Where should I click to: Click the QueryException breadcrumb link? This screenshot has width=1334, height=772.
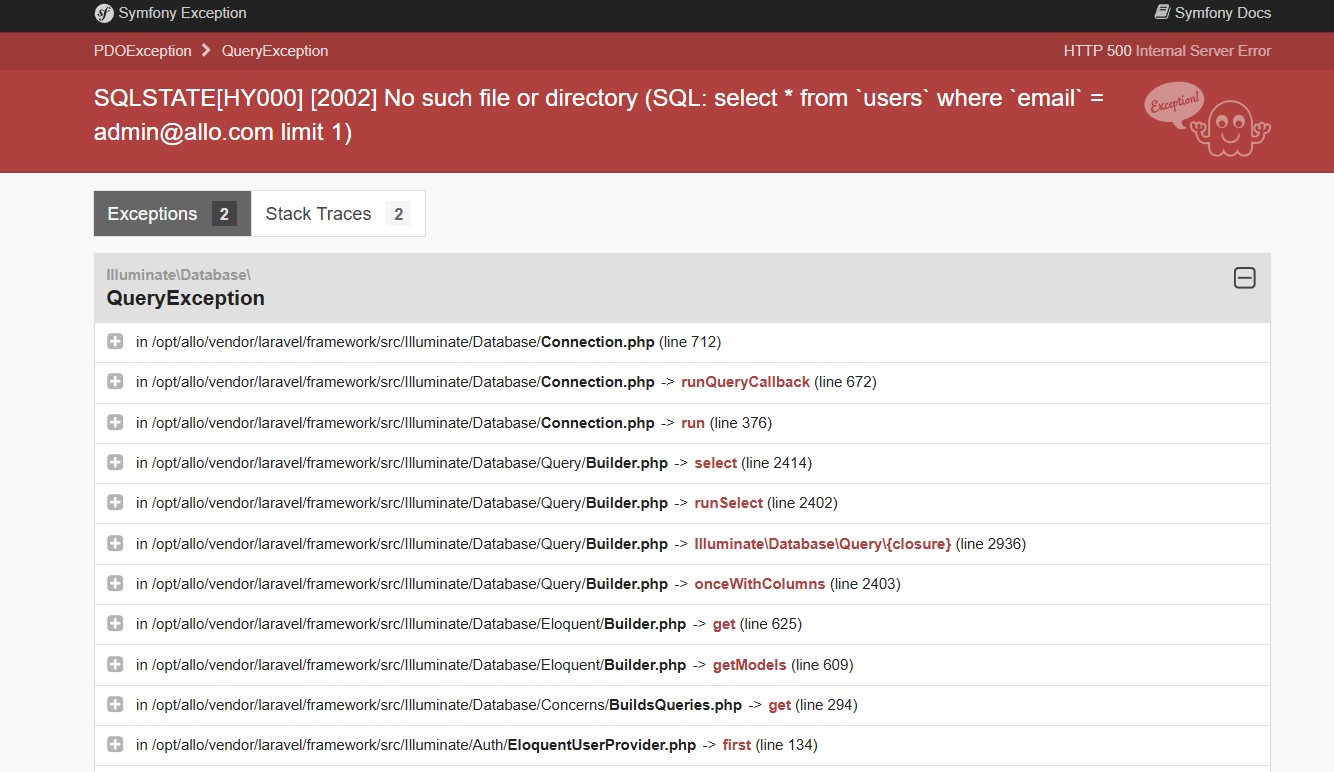[x=275, y=51]
